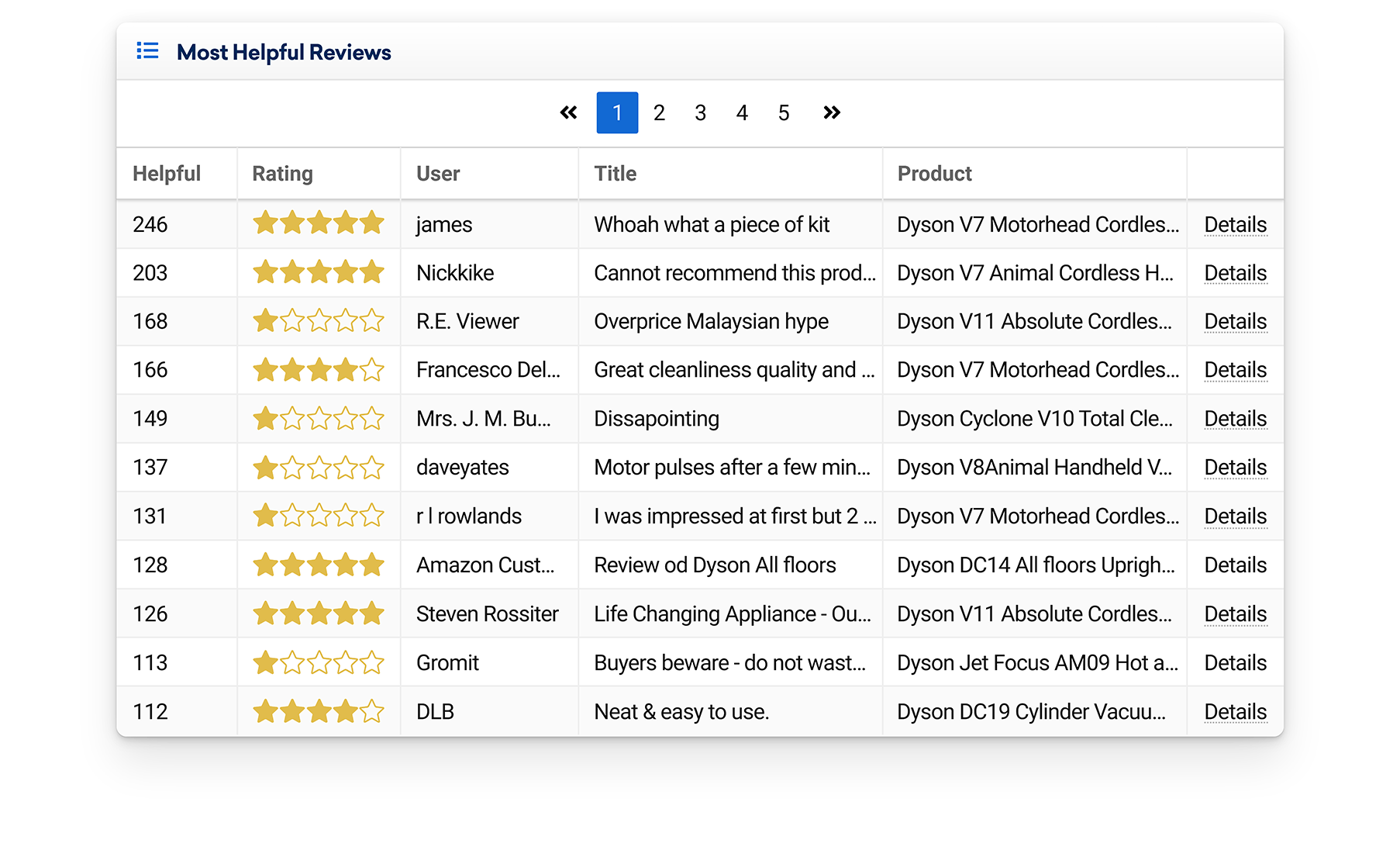
Task: Open Details for Francesco Del... review
Action: coord(1235,370)
